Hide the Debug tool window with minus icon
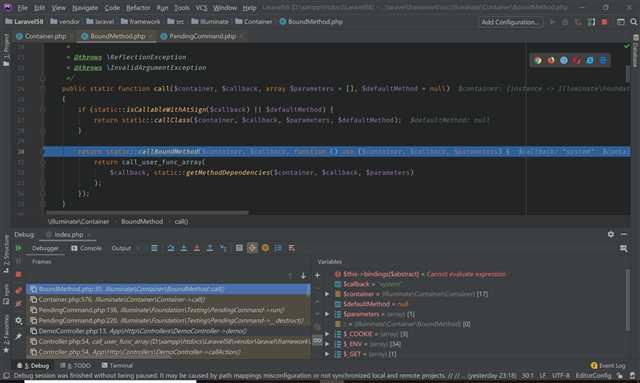This screenshot has width=640, height=383. 624,234
